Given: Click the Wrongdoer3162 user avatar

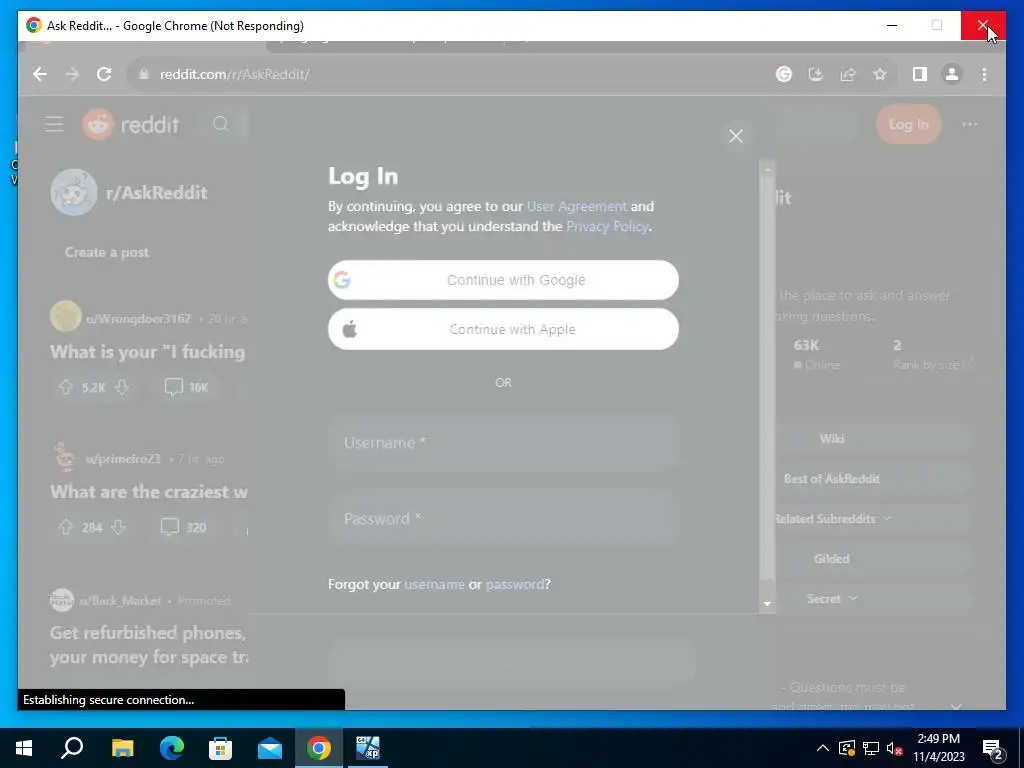Looking at the screenshot, I should 65,317.
